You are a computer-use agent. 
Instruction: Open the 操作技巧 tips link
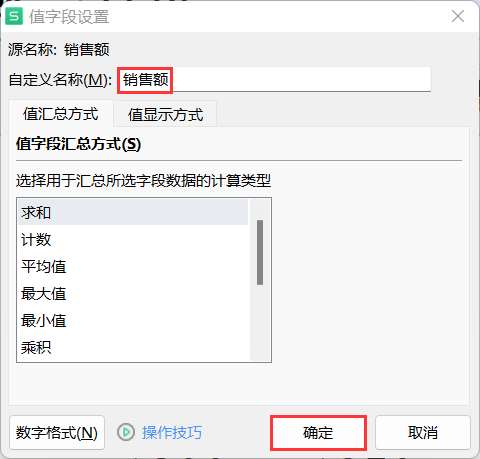(172, 432)
